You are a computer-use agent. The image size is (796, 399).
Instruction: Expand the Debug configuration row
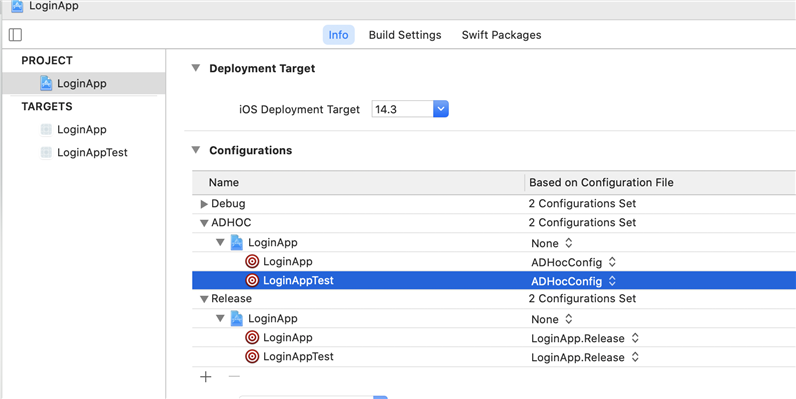pos(204,204)
